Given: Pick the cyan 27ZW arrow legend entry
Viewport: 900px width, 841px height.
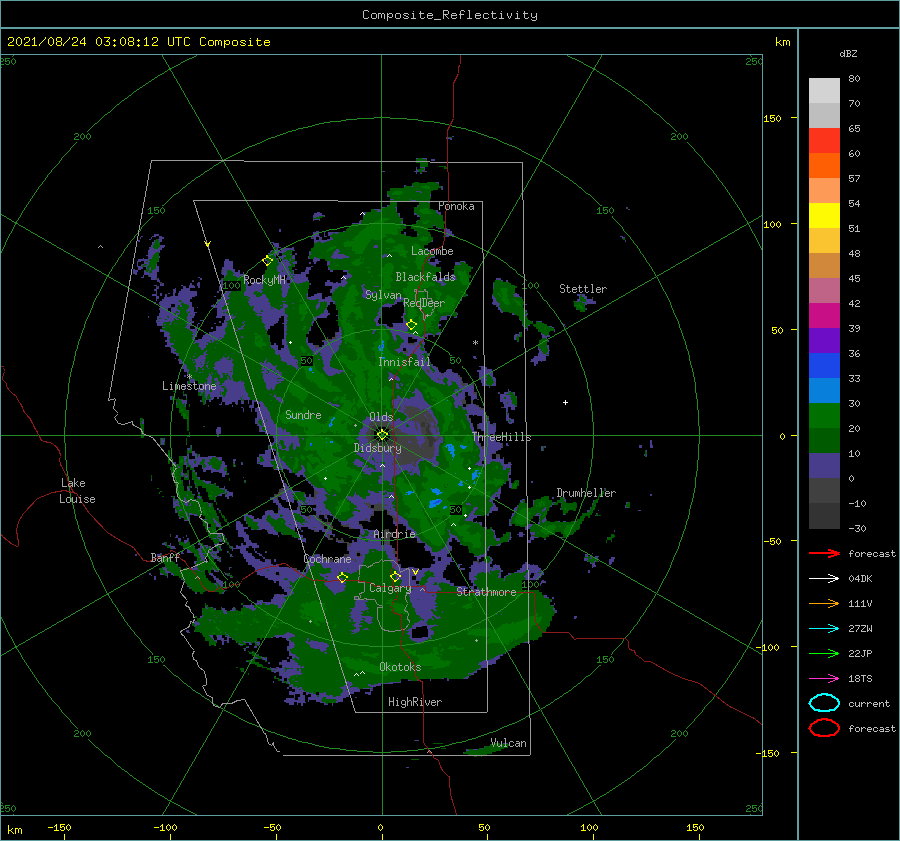Looking at the screenshot, I should click(824, 629).
